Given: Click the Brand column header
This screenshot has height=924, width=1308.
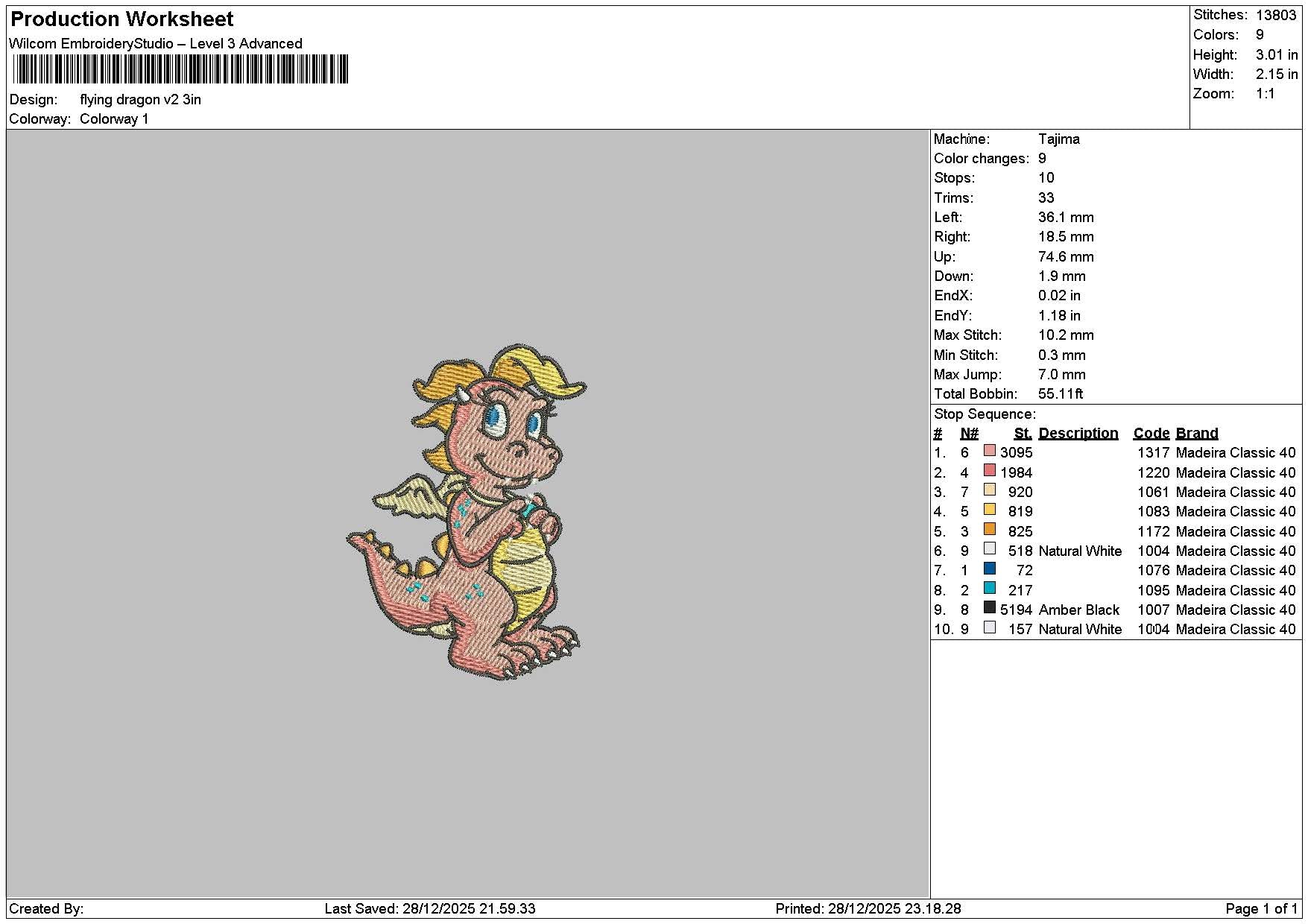Looking at the screenshot, I should (1197, 434).
